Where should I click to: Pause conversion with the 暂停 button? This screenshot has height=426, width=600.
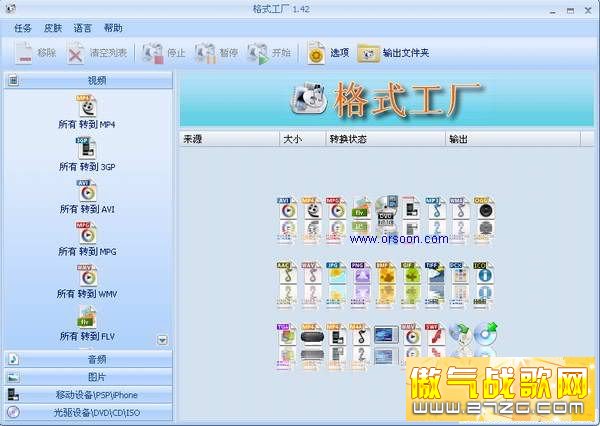click(x=216, y=53)
